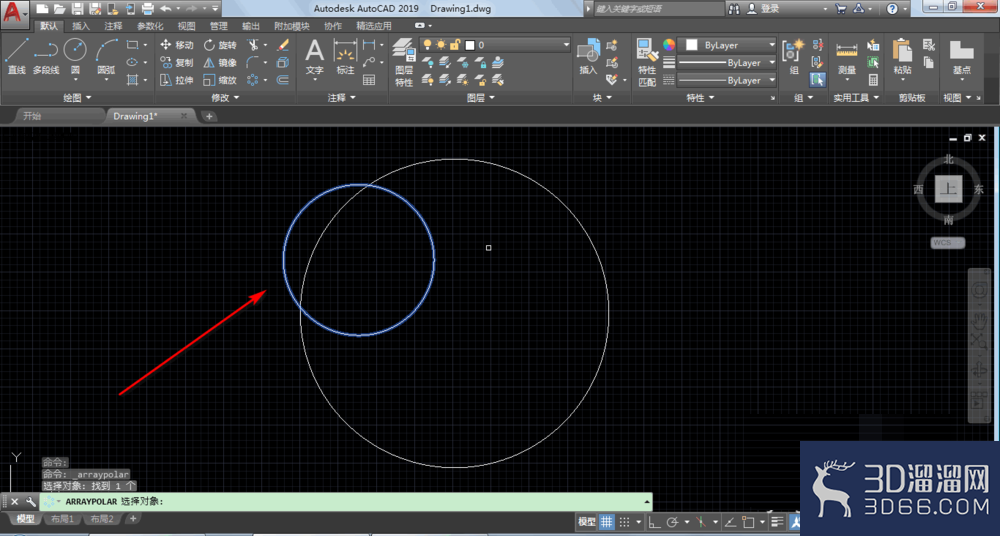Screen dimensions: 1000x536
Task: Select the Circle (圆) draw tool
Action: (x=75, y=56)
